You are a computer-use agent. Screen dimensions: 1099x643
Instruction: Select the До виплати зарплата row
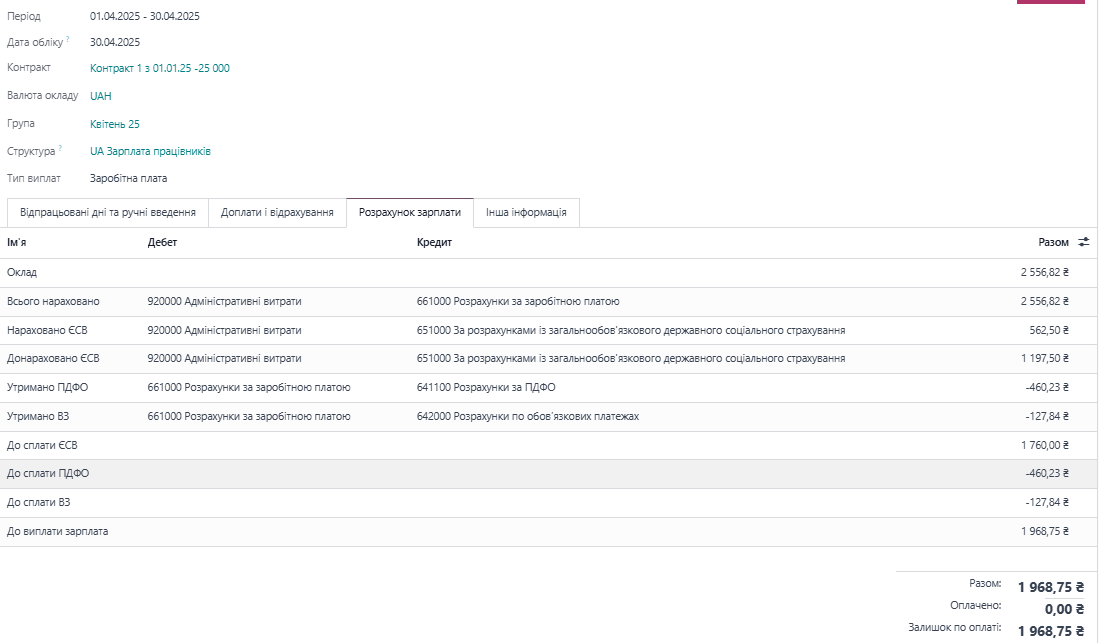click(x=57, y=531)
